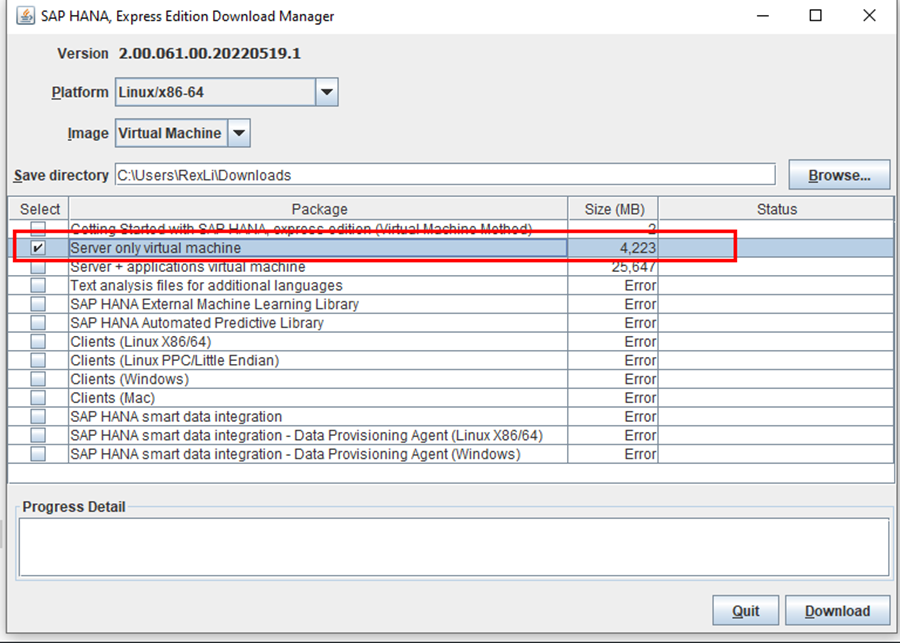Click the Size (MB) column header
This screenshot has height=643, width=900.
coord(613,209)
